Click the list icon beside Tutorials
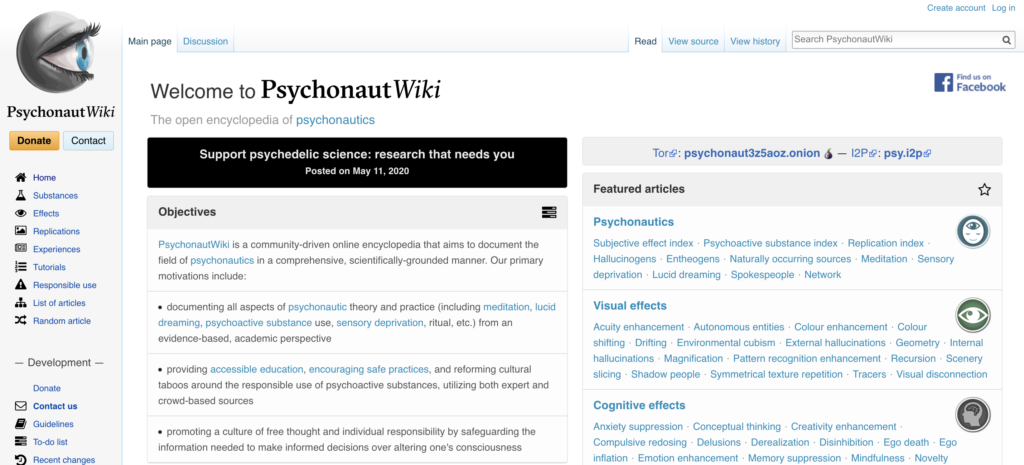 (x=21, y=267)
